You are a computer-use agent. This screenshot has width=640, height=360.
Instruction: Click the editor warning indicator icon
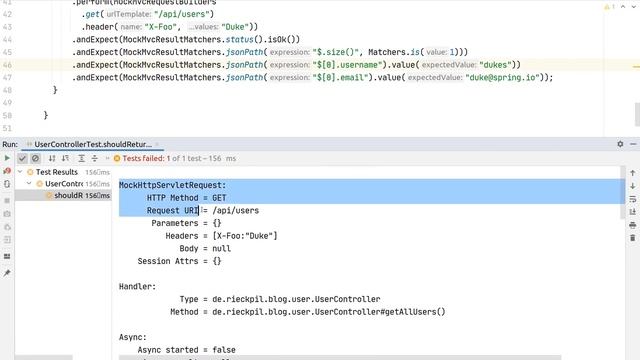point(609,7)
